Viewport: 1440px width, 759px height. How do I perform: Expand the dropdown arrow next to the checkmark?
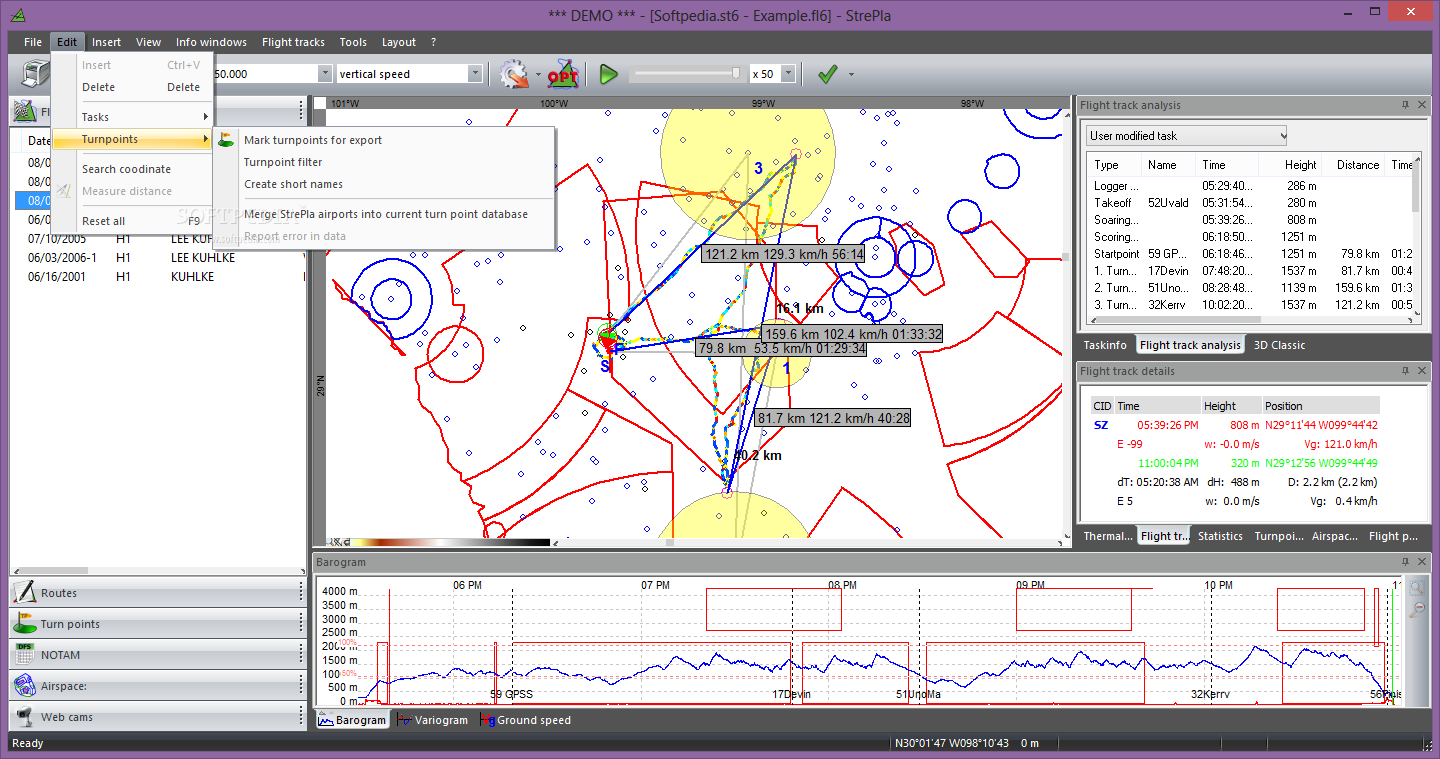point(851,74)
